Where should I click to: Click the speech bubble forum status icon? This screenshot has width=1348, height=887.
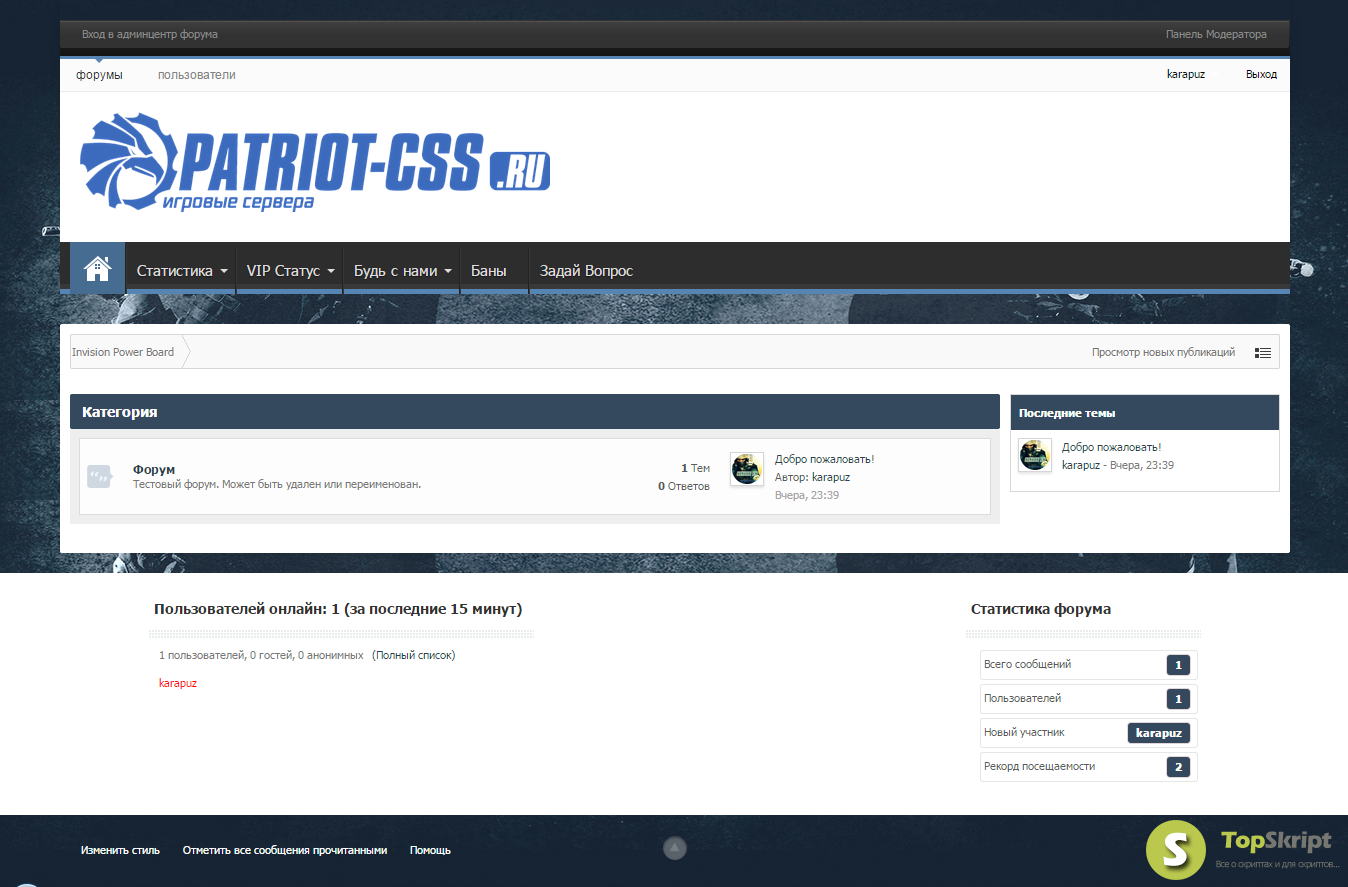pos(99,476)
